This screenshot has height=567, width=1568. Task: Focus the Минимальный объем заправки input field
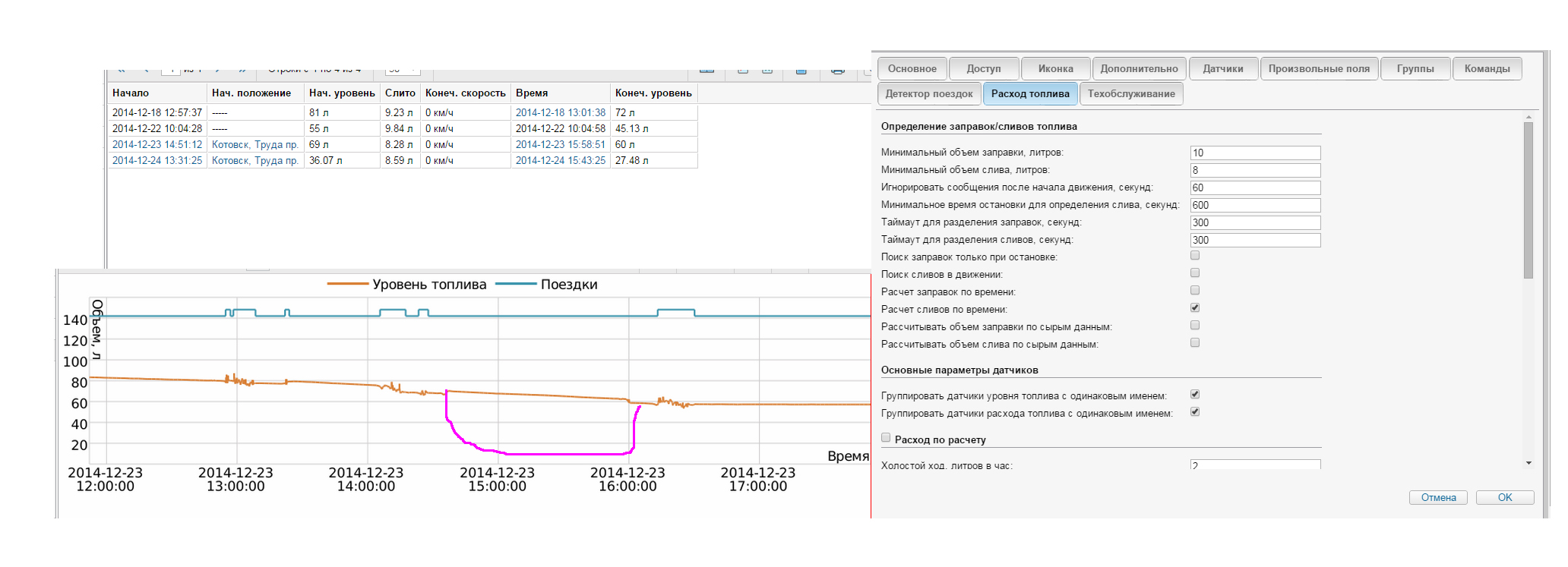point(1255,153)
